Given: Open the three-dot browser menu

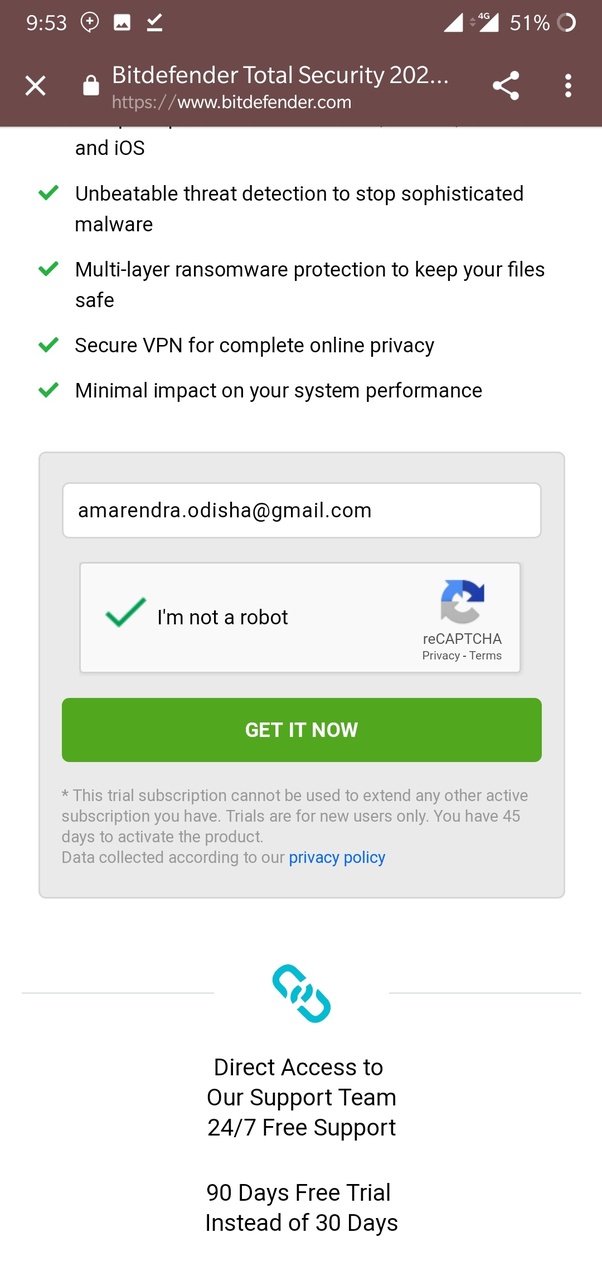Looking at the screenshot, I should [568, 86].
